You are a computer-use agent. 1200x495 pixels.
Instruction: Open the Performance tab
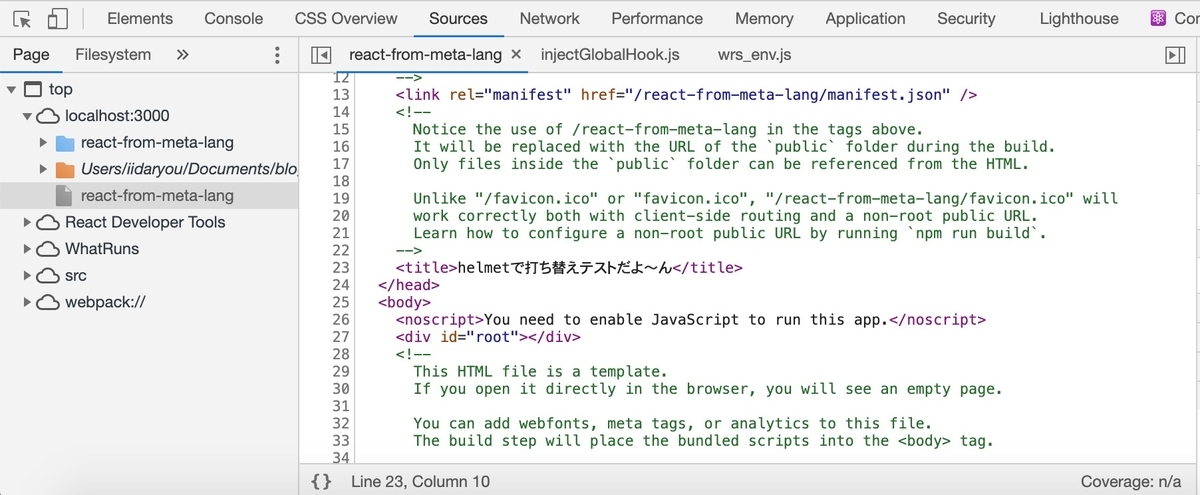tap(657, 18)
